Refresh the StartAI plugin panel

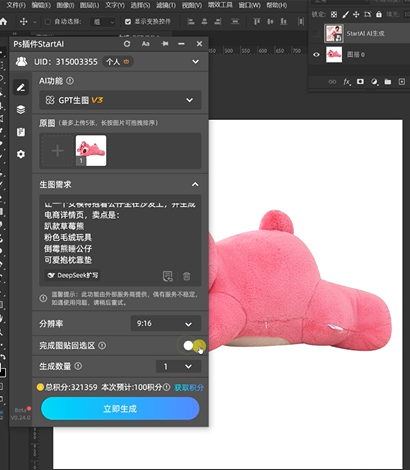click(127, 44)
